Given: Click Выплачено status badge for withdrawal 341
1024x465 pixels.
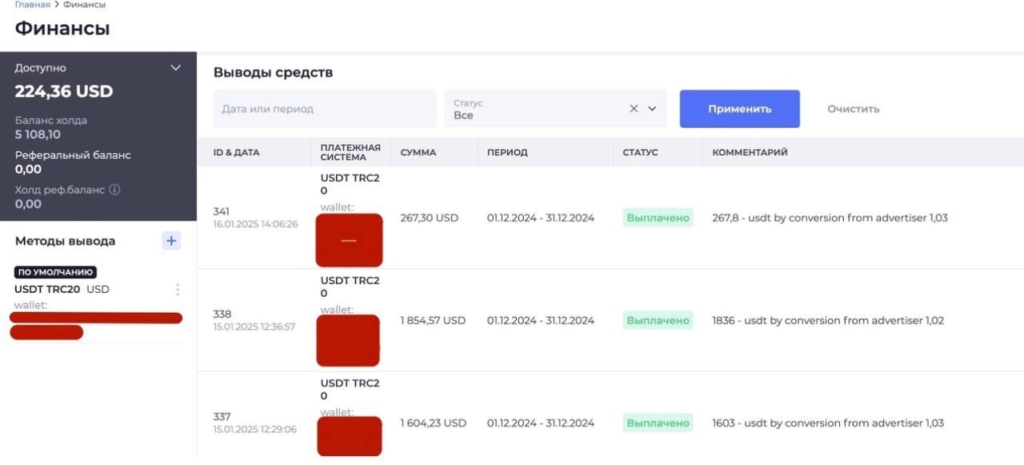Looking at the screenshot, I should coord(657,217).
